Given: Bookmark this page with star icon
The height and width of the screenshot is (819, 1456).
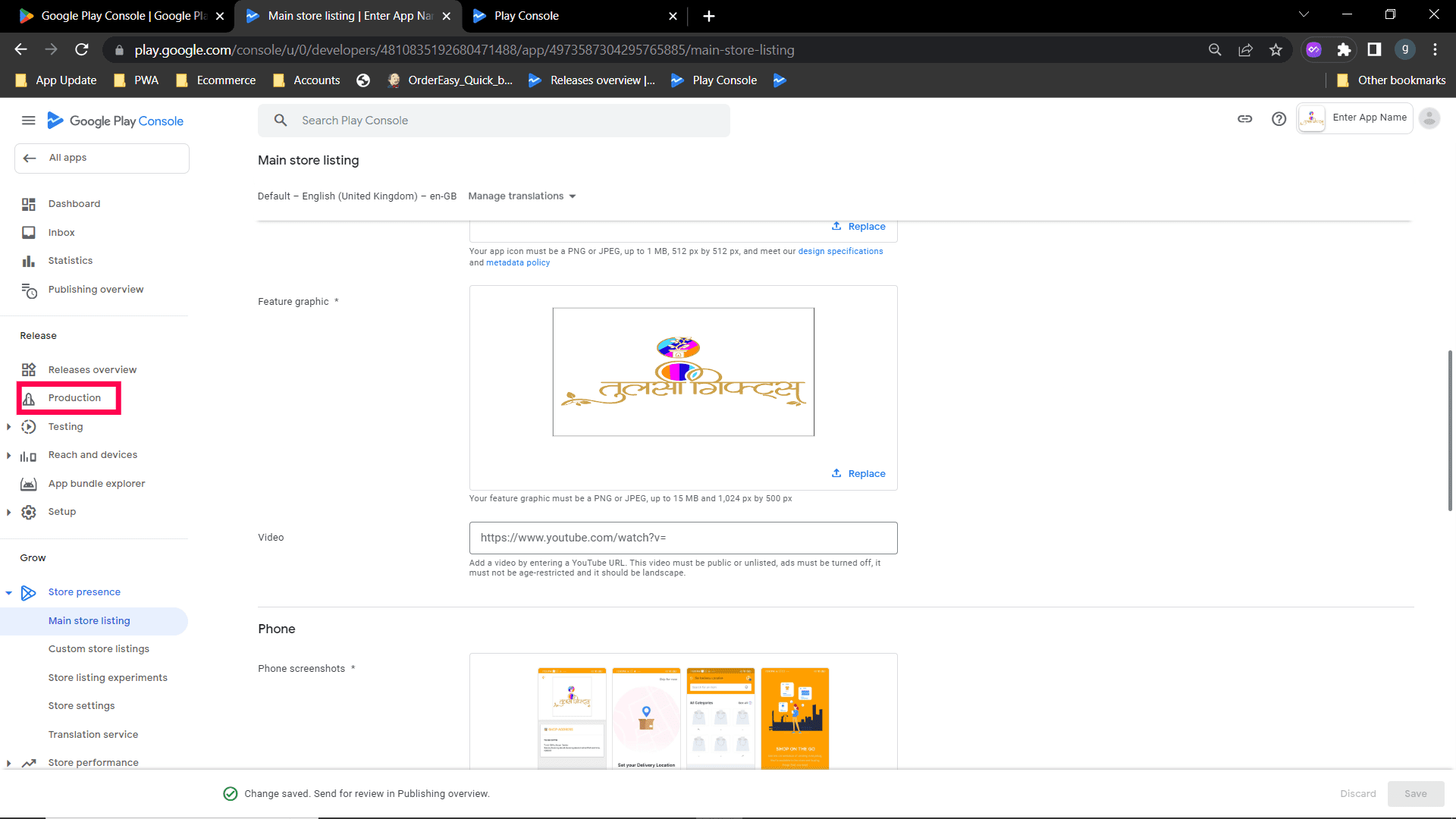Looking at the screenshot, I should (x=1276, y=50).
